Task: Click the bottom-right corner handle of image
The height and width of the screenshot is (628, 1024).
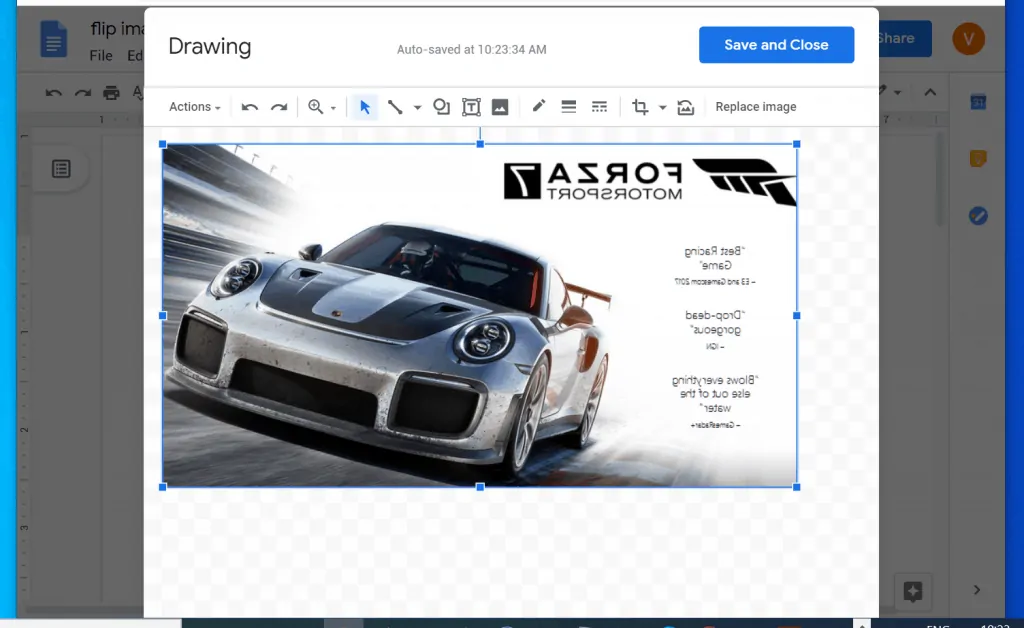Action: pos(796,487)
